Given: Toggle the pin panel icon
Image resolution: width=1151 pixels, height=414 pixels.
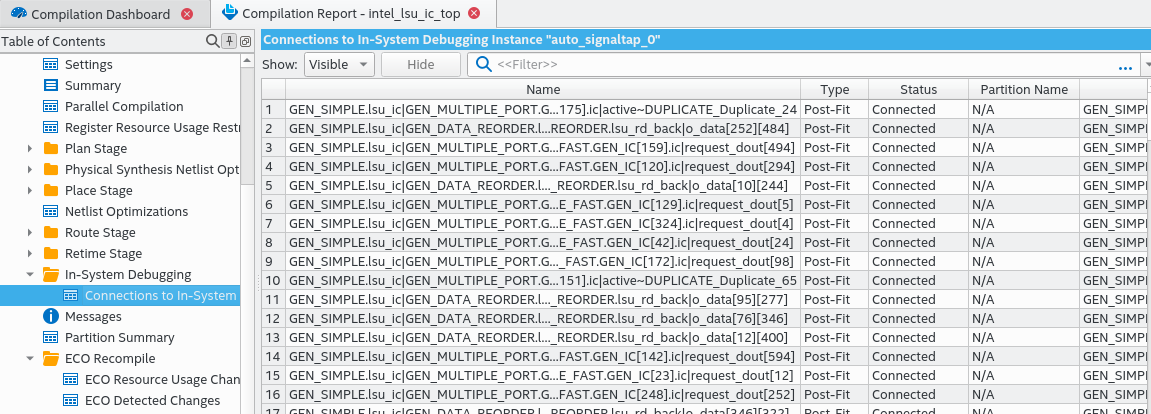Looking at the screenshot, I should click(x=229, y=41).
